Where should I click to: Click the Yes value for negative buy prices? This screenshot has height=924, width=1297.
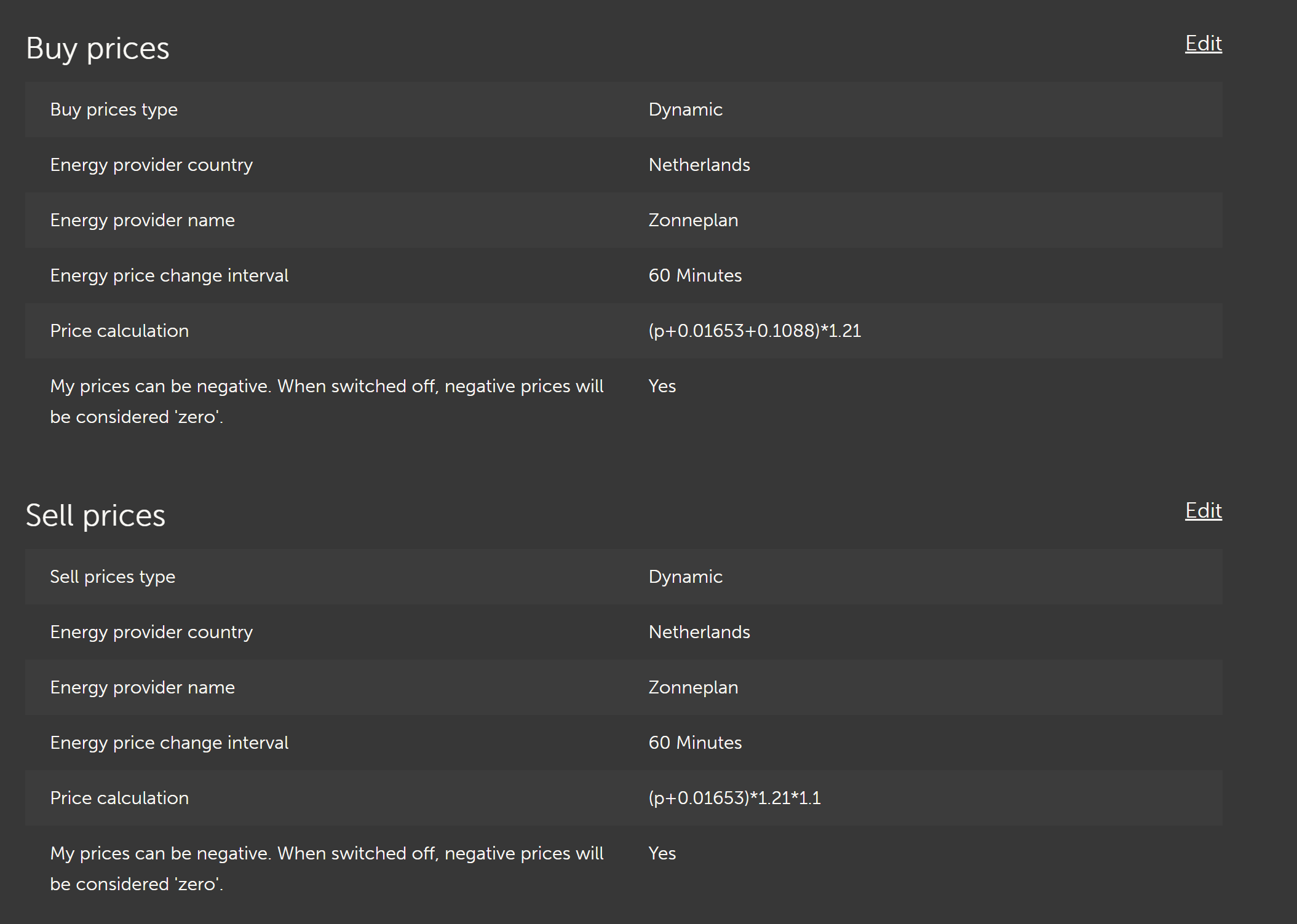point(662,386)
